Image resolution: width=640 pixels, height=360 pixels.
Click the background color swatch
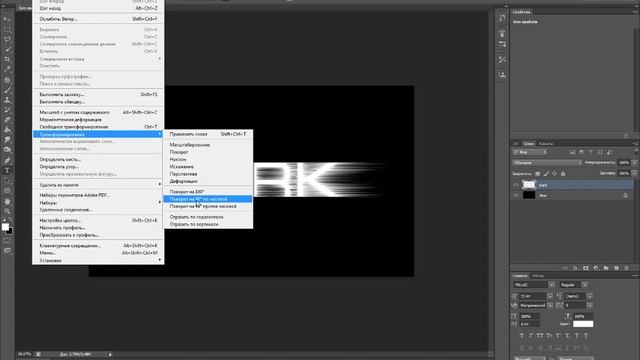(x=10, y=231)
